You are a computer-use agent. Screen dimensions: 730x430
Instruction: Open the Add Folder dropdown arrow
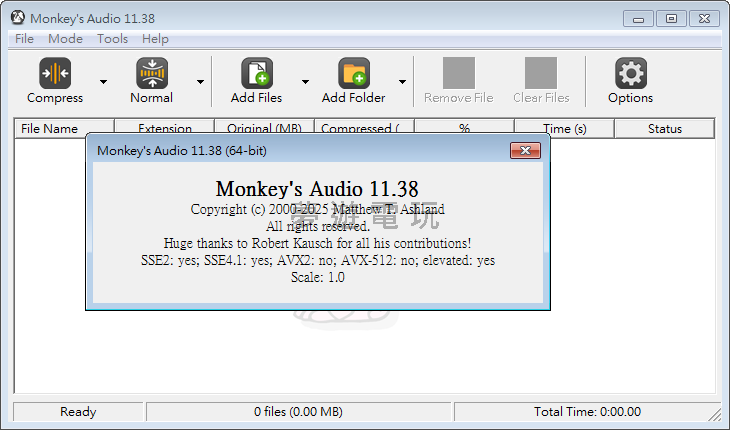tap(402, 82)
